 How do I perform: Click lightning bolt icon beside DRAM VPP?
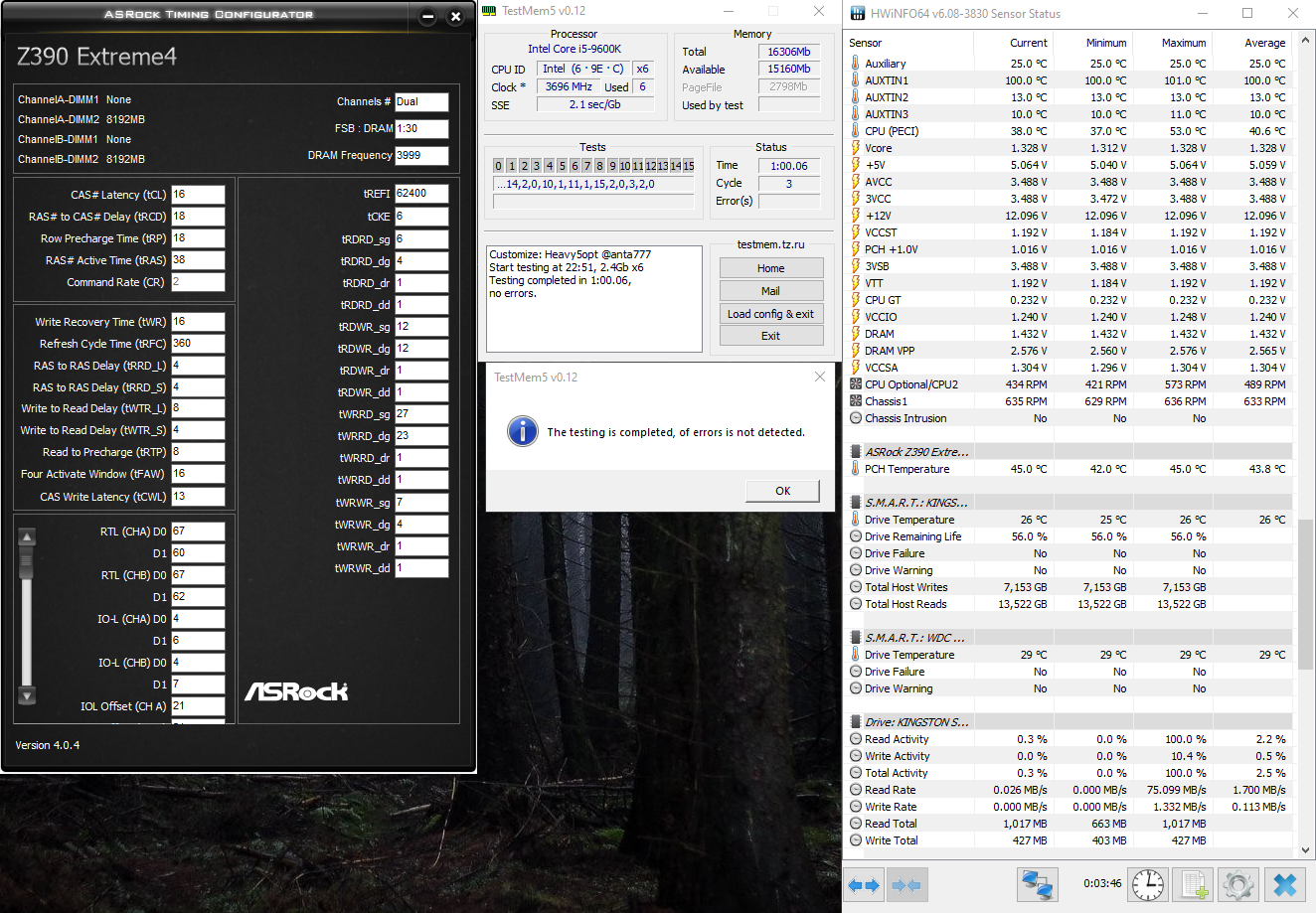[855, 351]
